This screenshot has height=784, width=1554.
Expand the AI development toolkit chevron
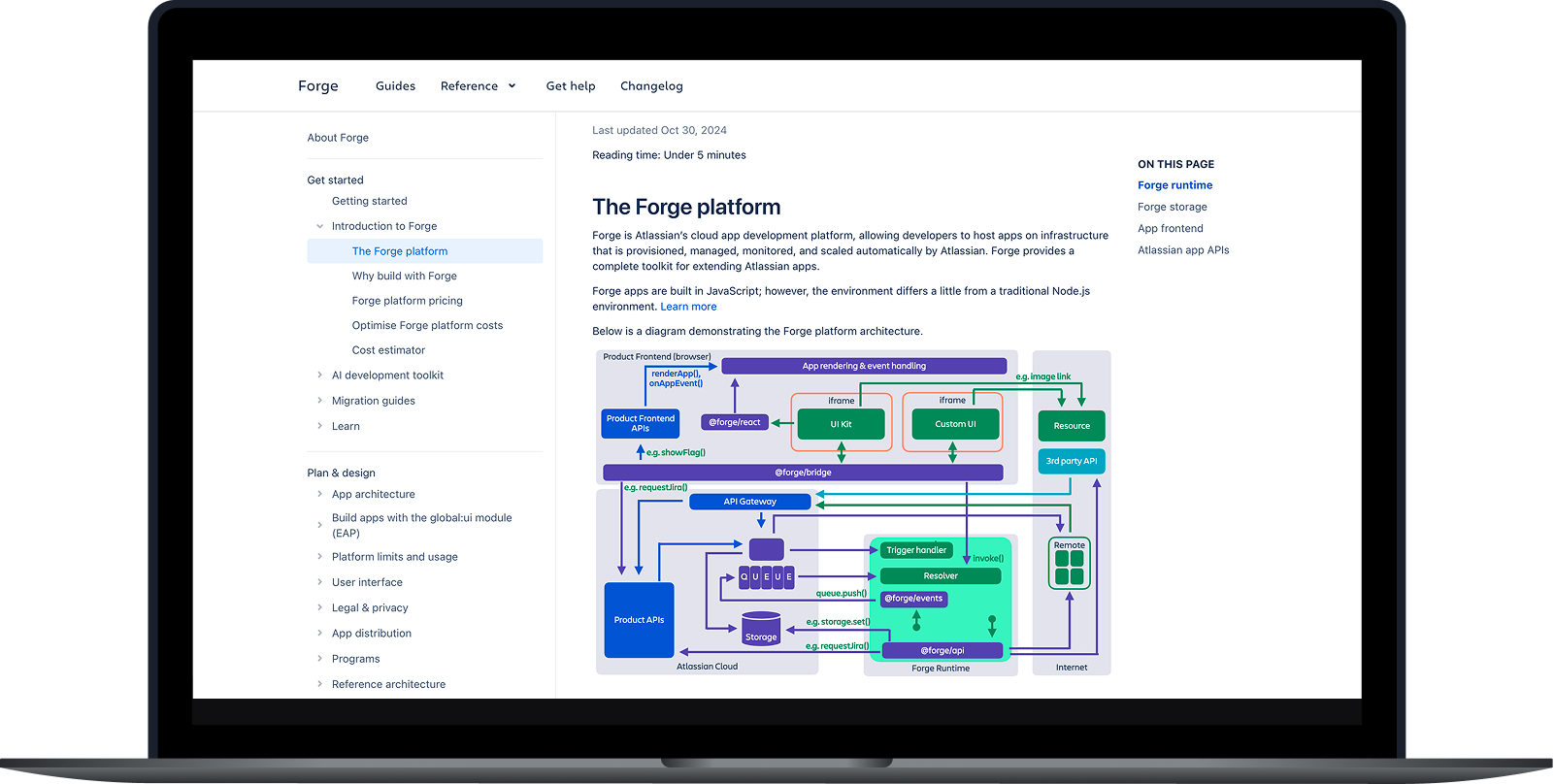pyautogui.click(x=319, y=376)
